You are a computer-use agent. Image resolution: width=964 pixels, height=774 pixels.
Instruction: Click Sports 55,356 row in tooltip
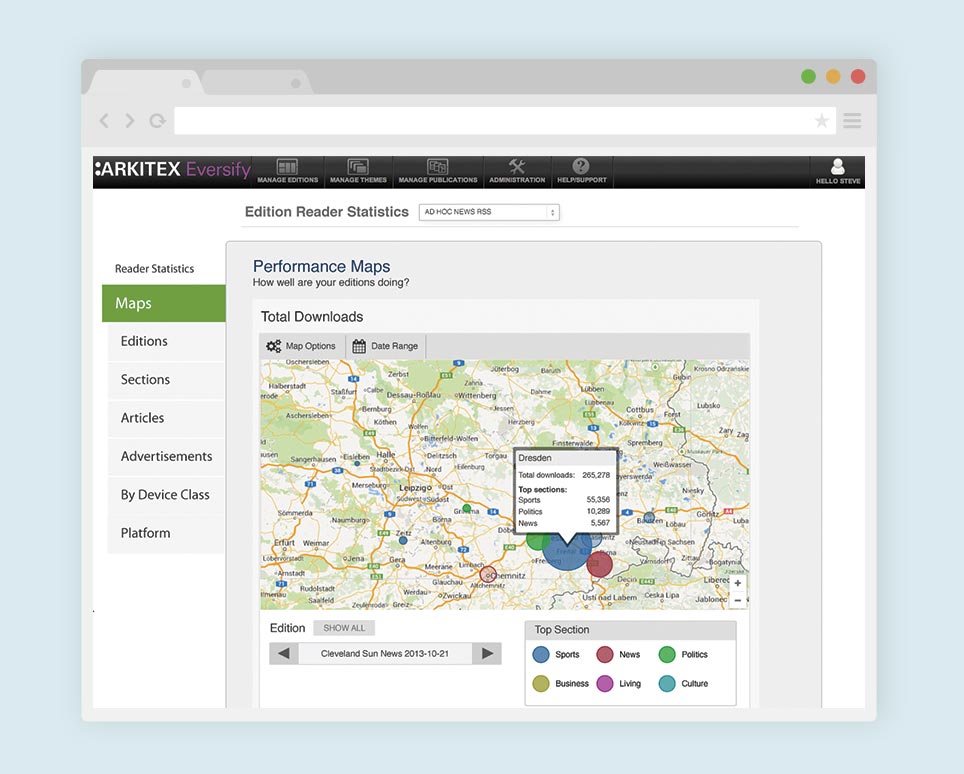[564, 500]
